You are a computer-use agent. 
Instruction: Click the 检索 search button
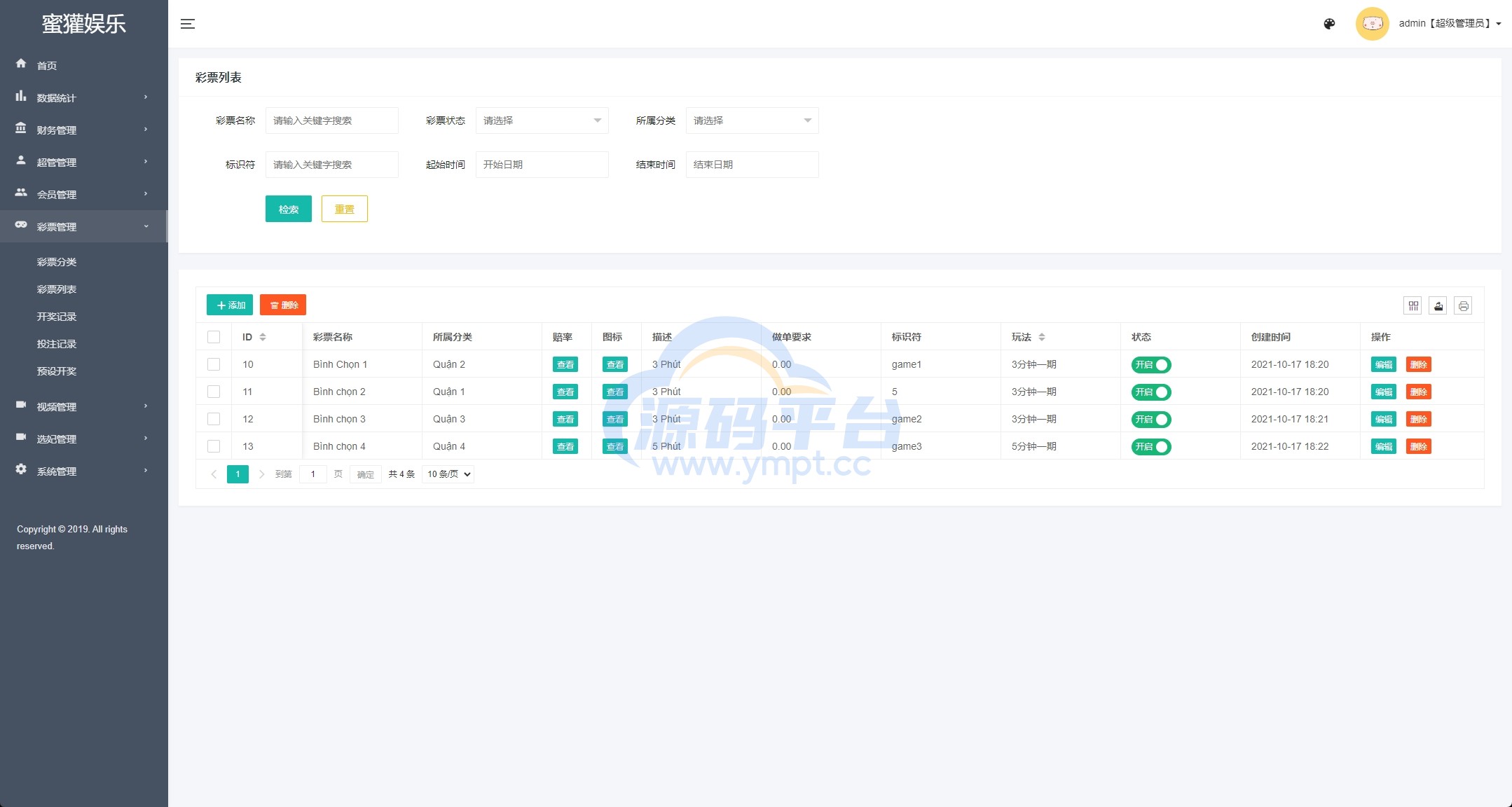click(289, 209)
